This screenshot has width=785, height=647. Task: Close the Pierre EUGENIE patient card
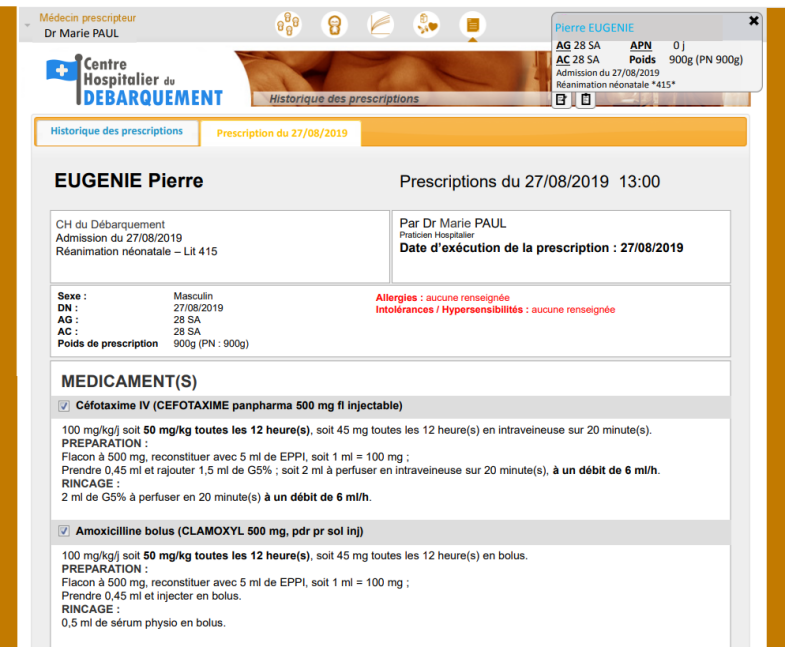pos(754,21)
